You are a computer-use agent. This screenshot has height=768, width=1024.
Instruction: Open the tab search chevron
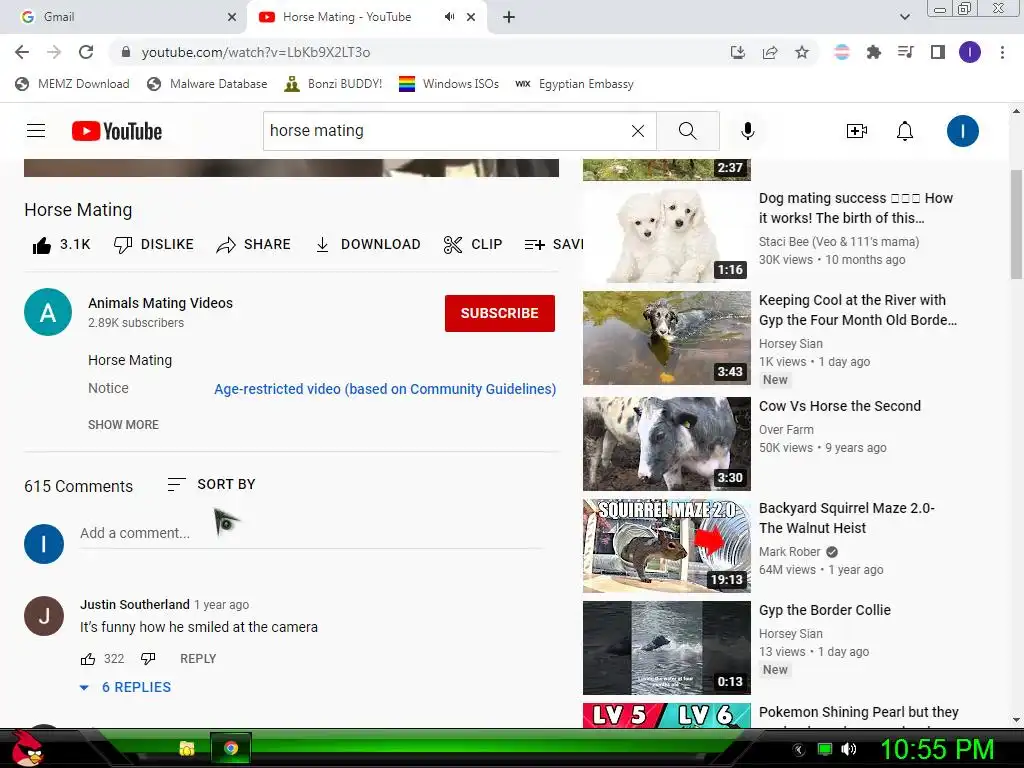(904, 17)
